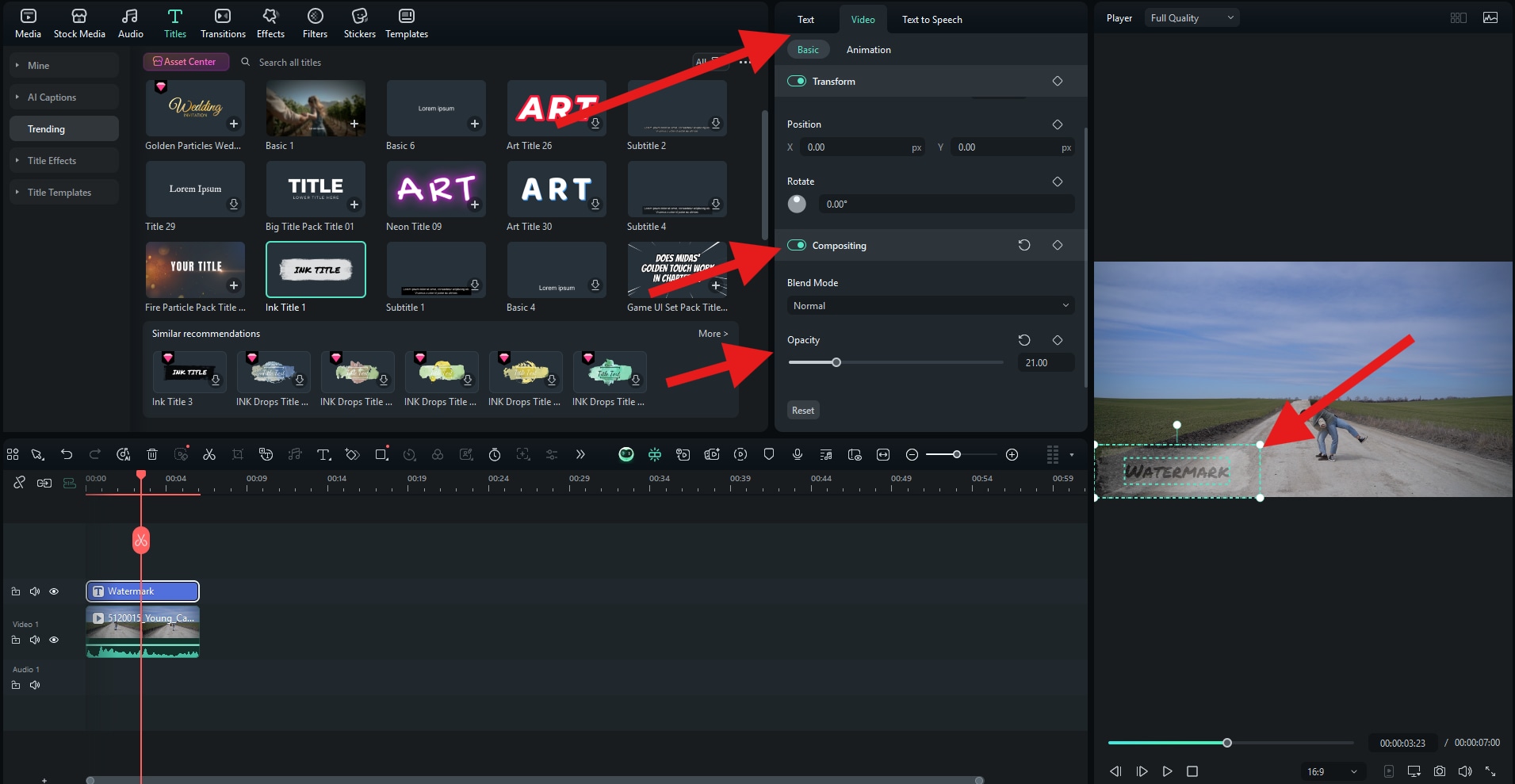This screenshot has height=784, width=1515.
Task: Download the Art Title 30 preset
Action: [595, 205]
